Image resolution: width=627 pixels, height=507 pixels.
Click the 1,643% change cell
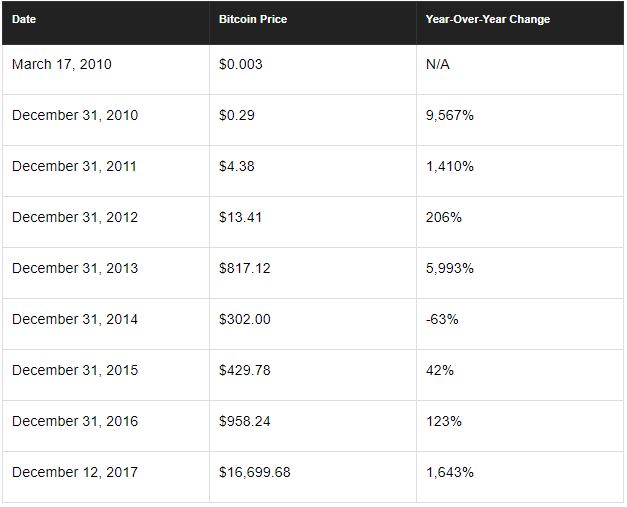(449, 472)
